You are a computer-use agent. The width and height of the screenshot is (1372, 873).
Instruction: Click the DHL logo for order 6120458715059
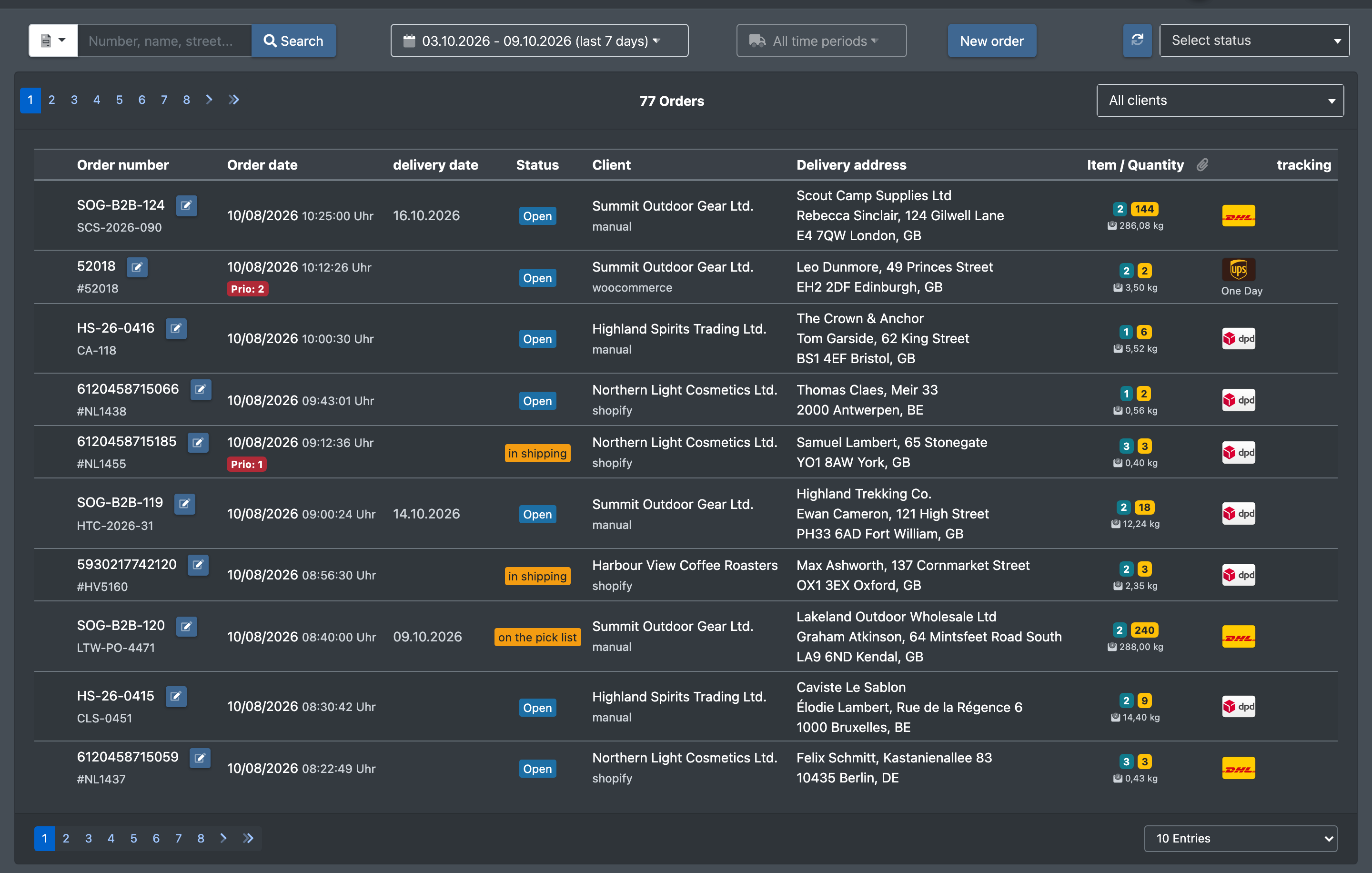click(1239, 768)
